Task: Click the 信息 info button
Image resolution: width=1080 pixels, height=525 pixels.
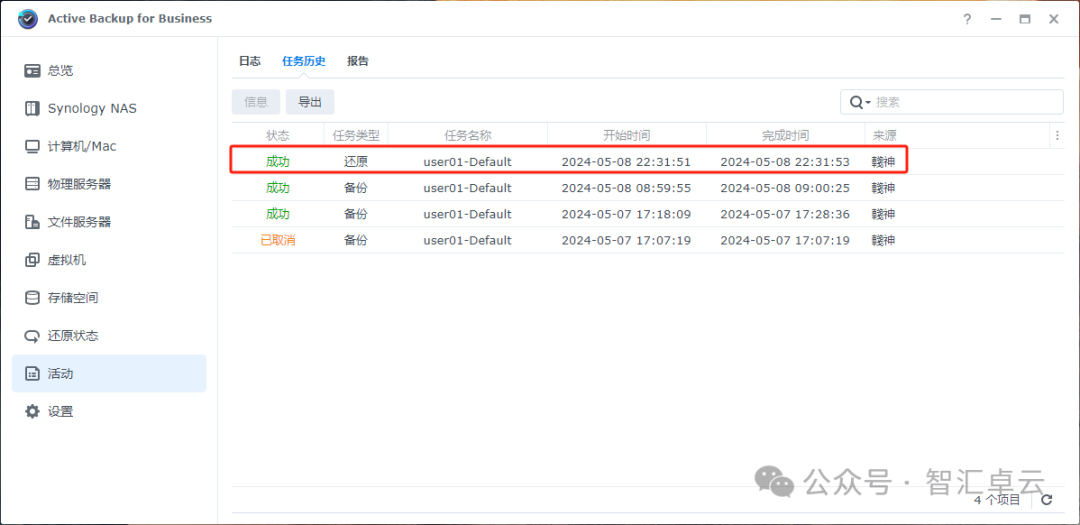Action: tap(256, 102)
